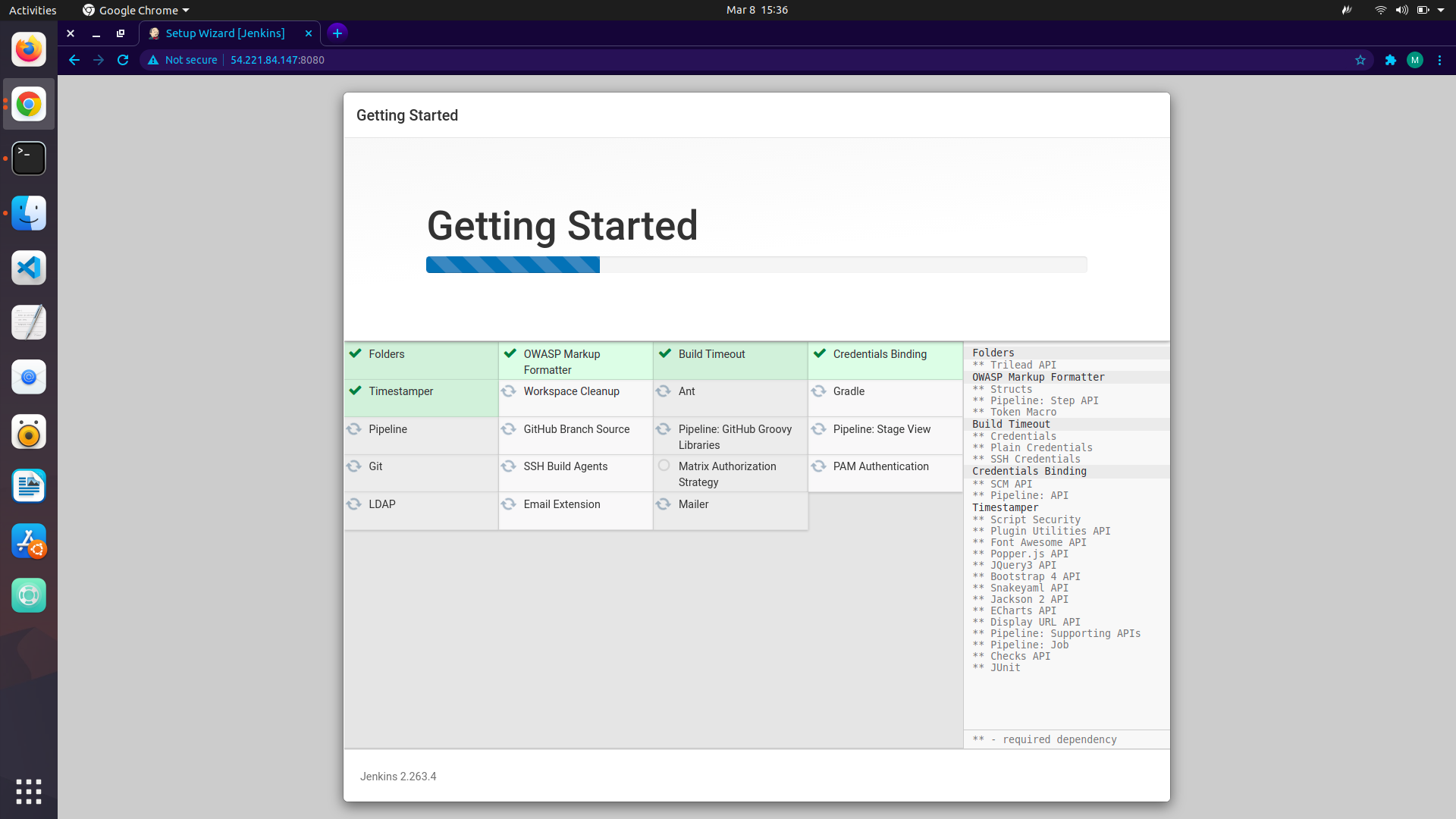This screenshot has height=819, width=1456.
Task: Select the Setup Wizard [Jenkins] tab
Action: (230, 33)
